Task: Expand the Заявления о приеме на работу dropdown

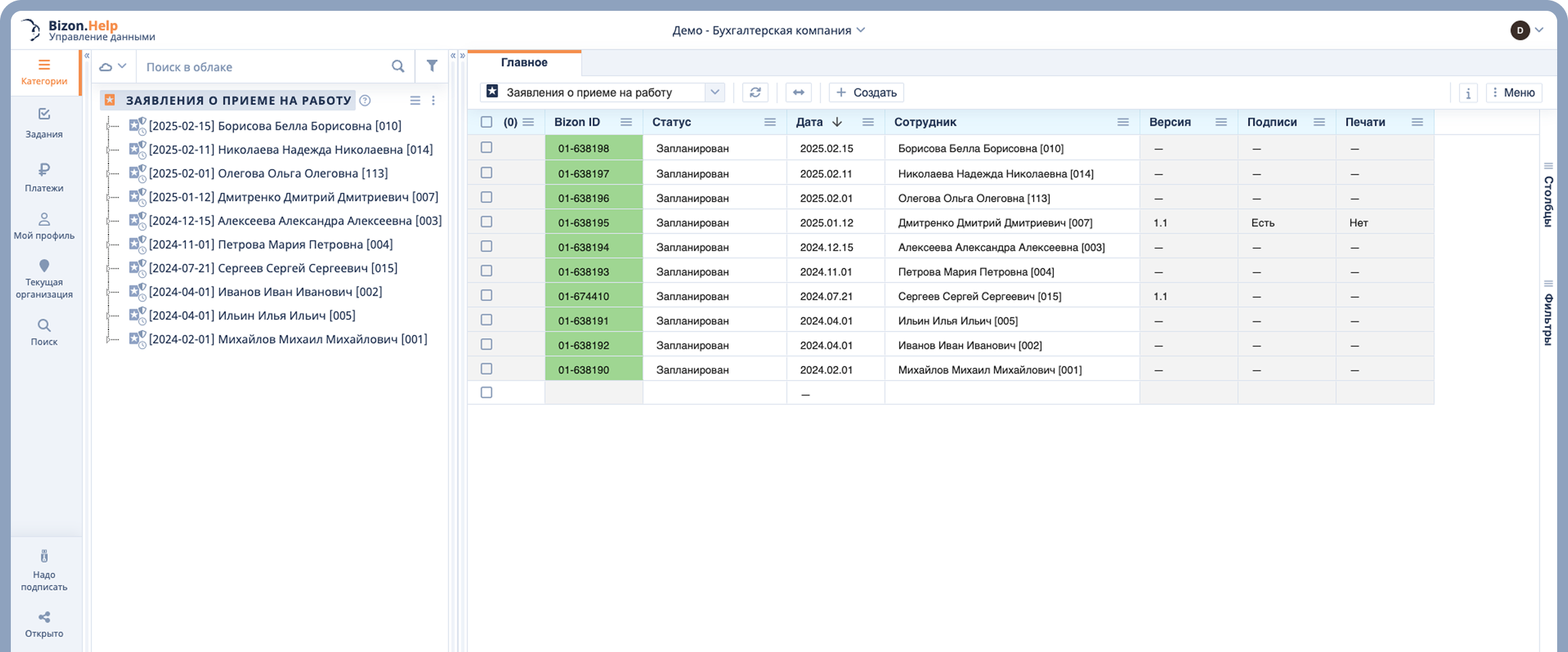Action: click(714, 93)
